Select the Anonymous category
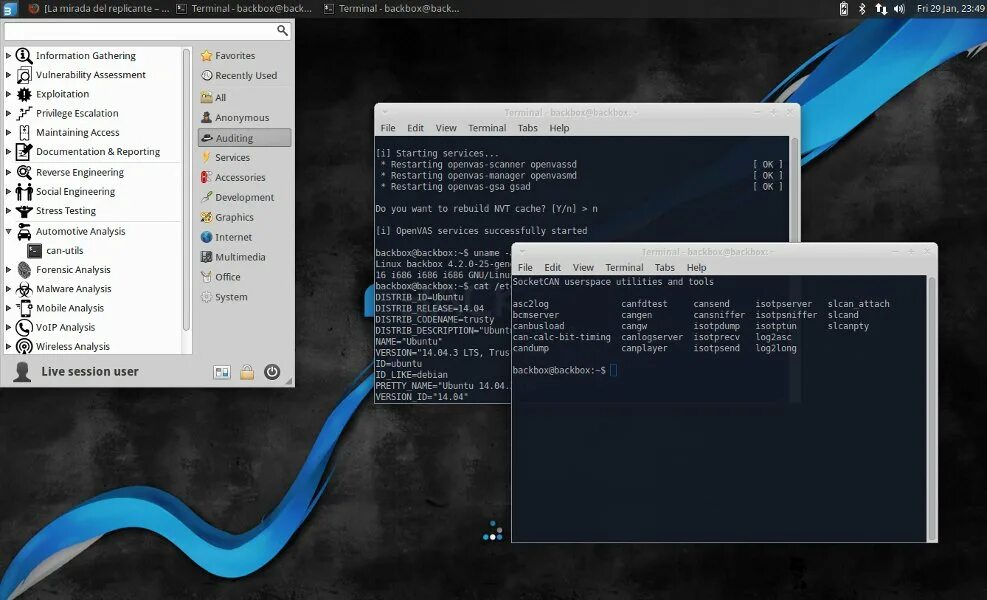Image resolution: width=987 pixels, height=600 pixels. 244,118
